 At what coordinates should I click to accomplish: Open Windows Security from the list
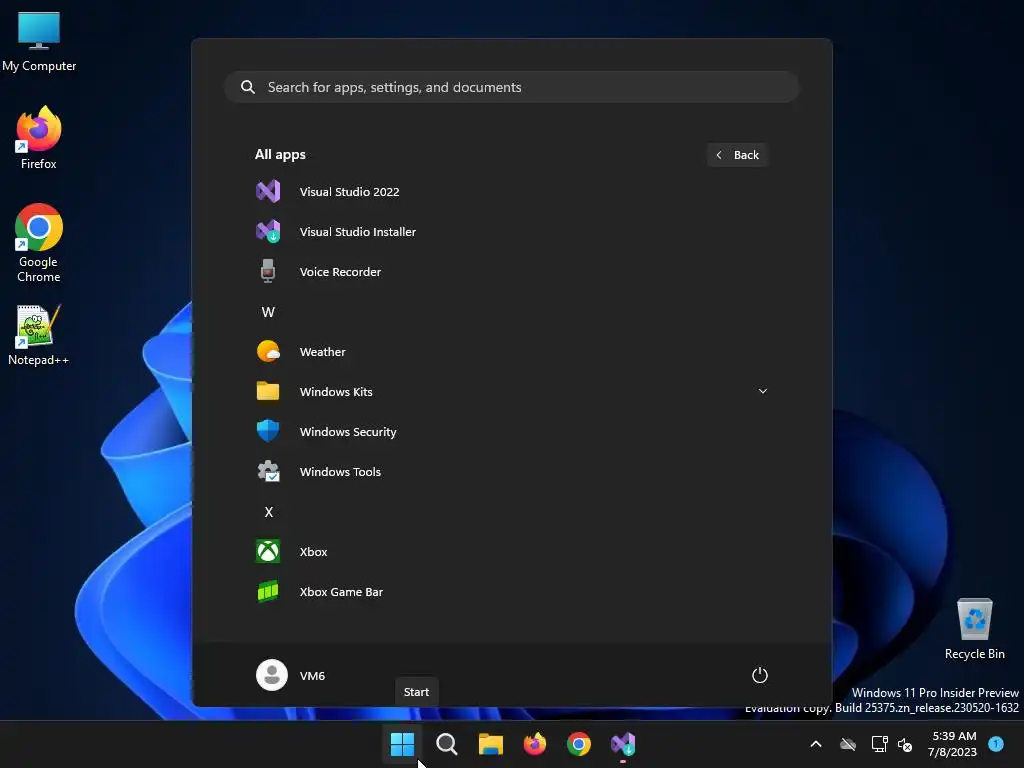tap(511, 432)
